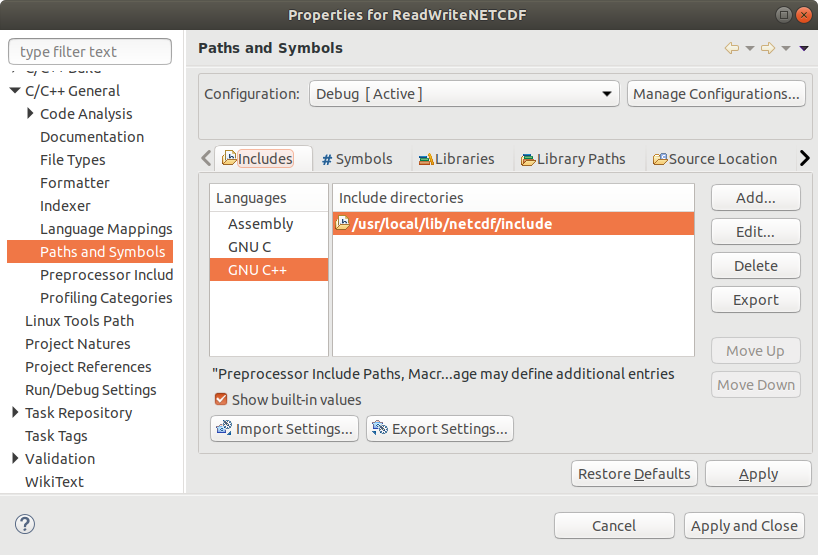Click the help question mark icon
The image size is (818, 555).
[x=25, y=525]
